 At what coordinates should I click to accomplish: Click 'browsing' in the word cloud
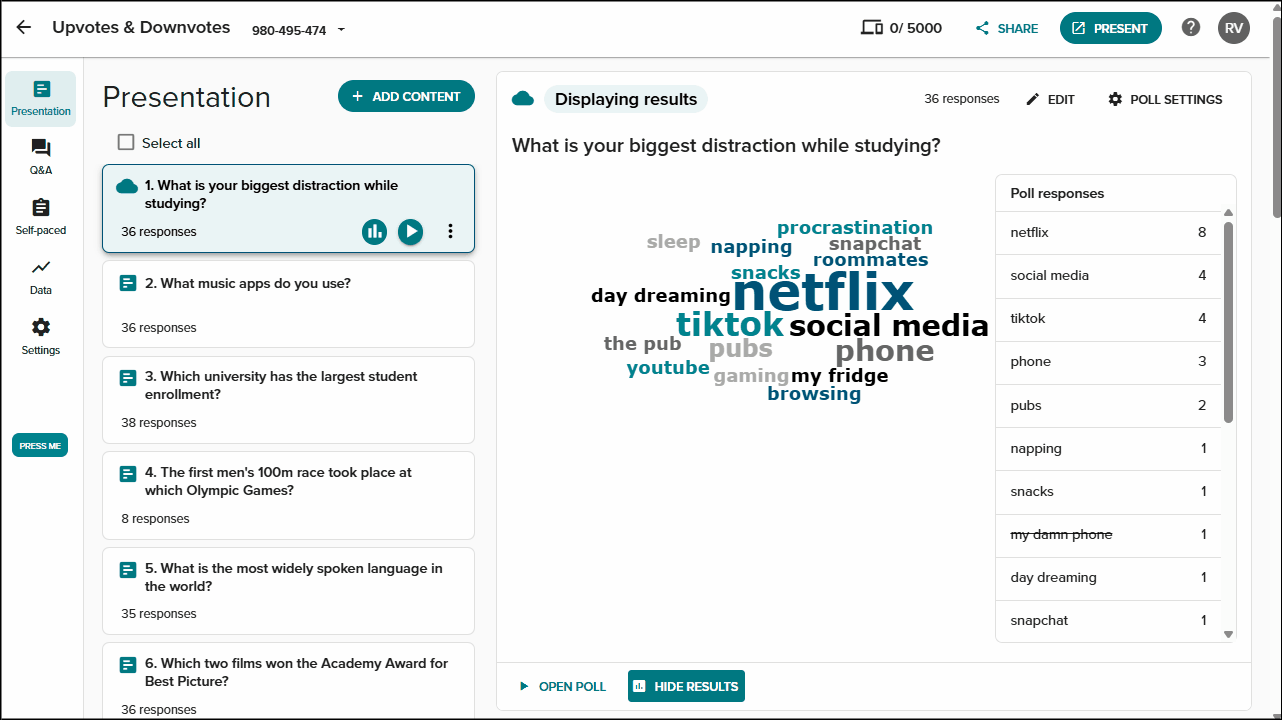pos(814,394)
